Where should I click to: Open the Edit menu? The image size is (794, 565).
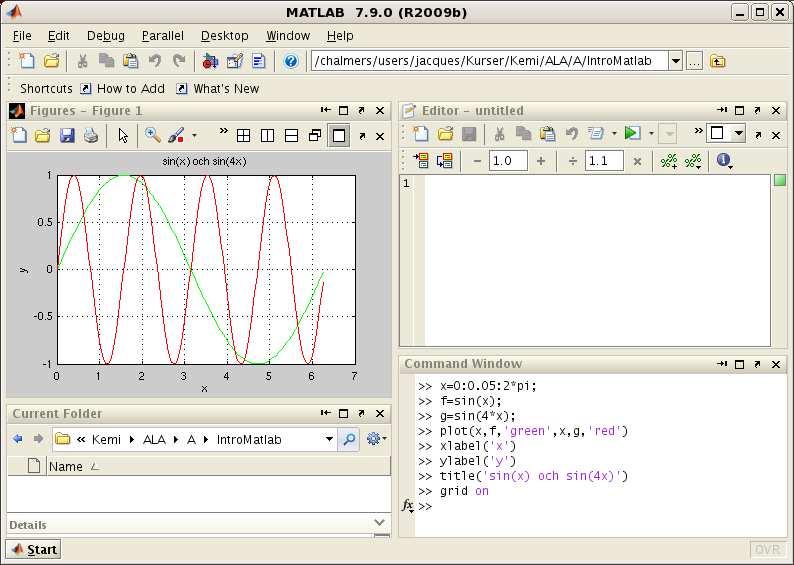(59, 36)
